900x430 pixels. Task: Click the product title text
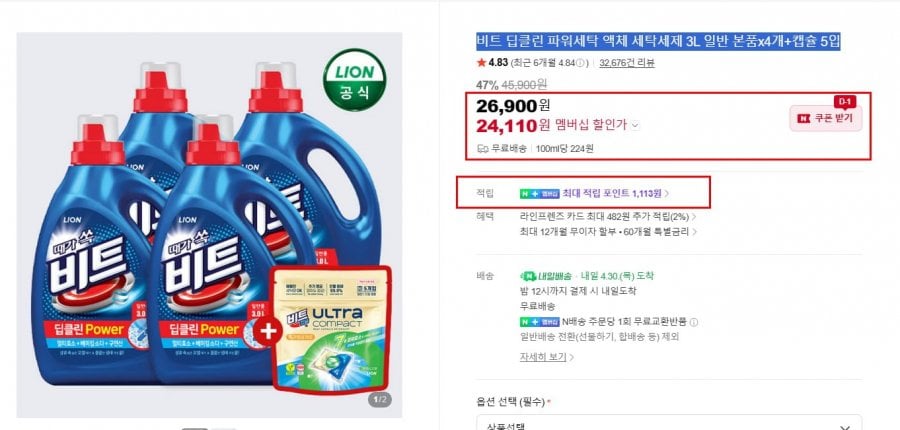(657, 41)
